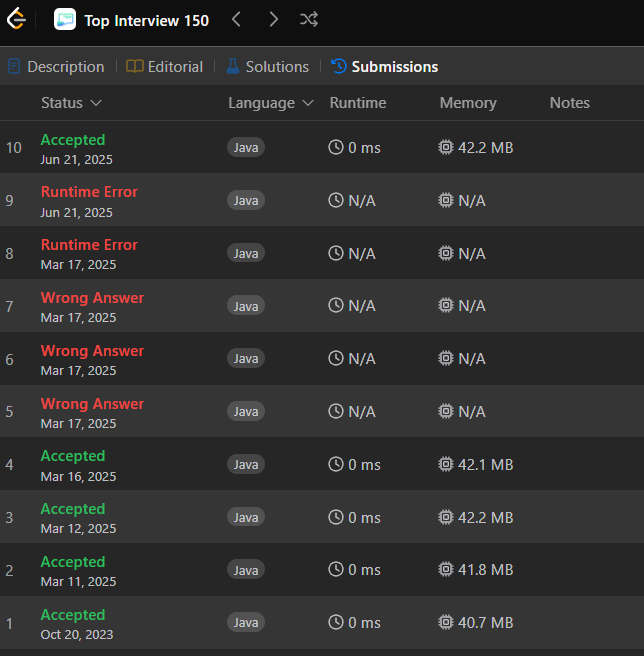Click memory chip icon in row 8
This screenshot has height=656, width=644.
coord(446,253)
